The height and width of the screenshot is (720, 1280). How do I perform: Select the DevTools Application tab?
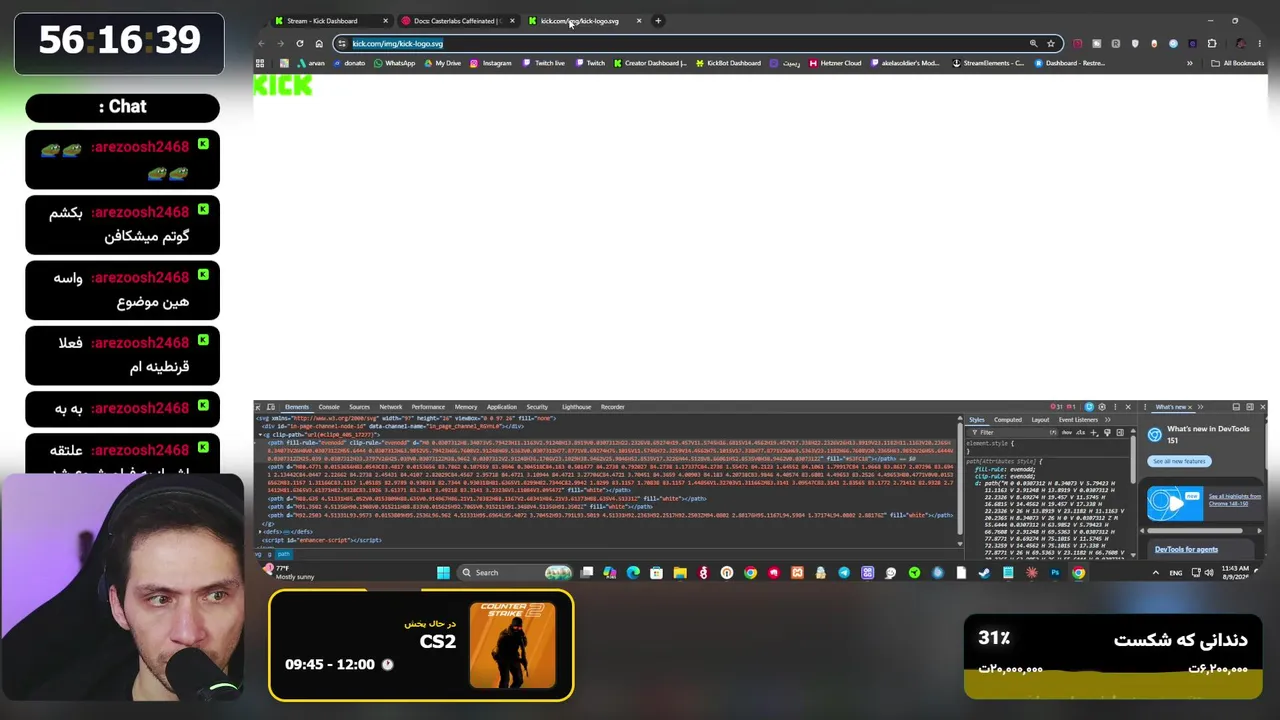(502, 407)
